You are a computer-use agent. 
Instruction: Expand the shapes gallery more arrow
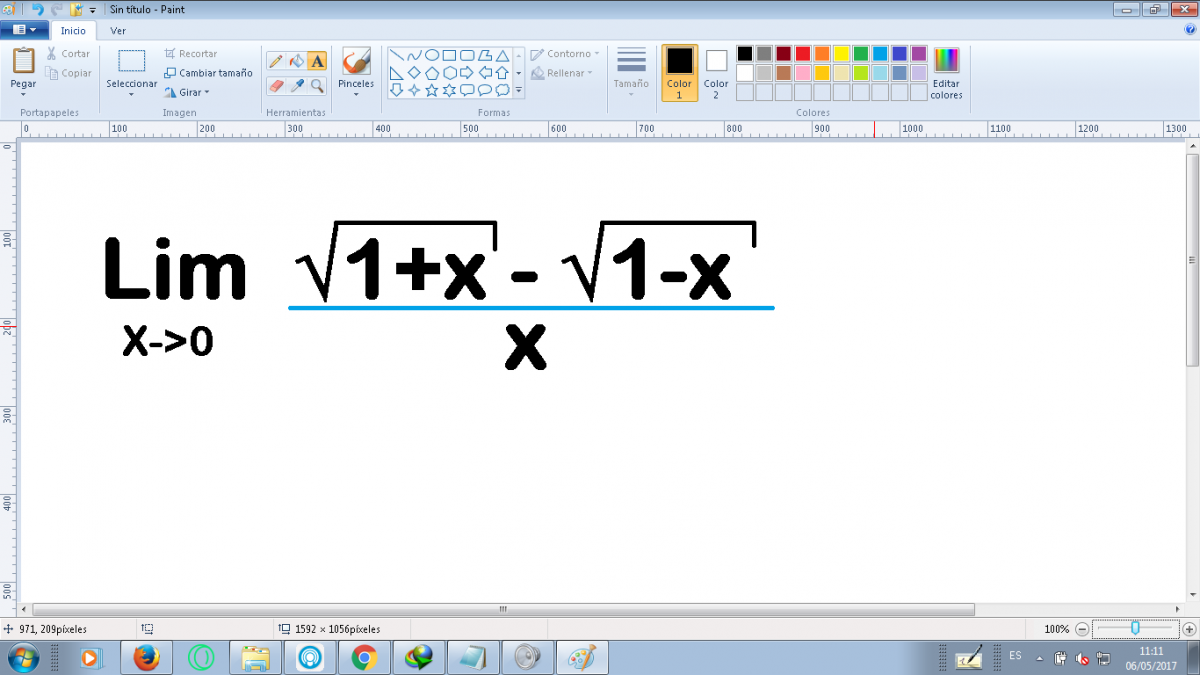519,90
